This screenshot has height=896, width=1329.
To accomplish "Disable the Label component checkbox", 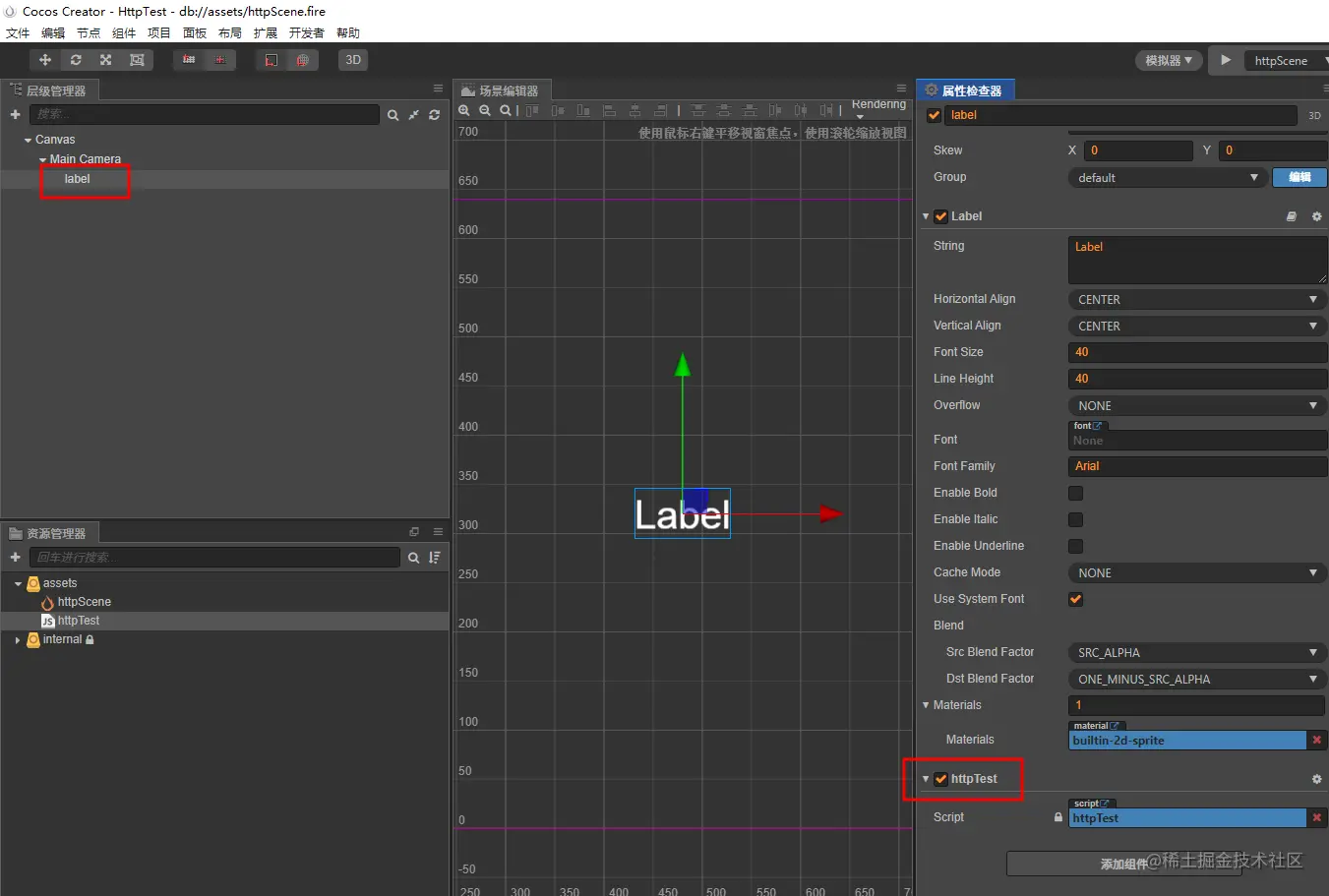I will click(940, 216).
